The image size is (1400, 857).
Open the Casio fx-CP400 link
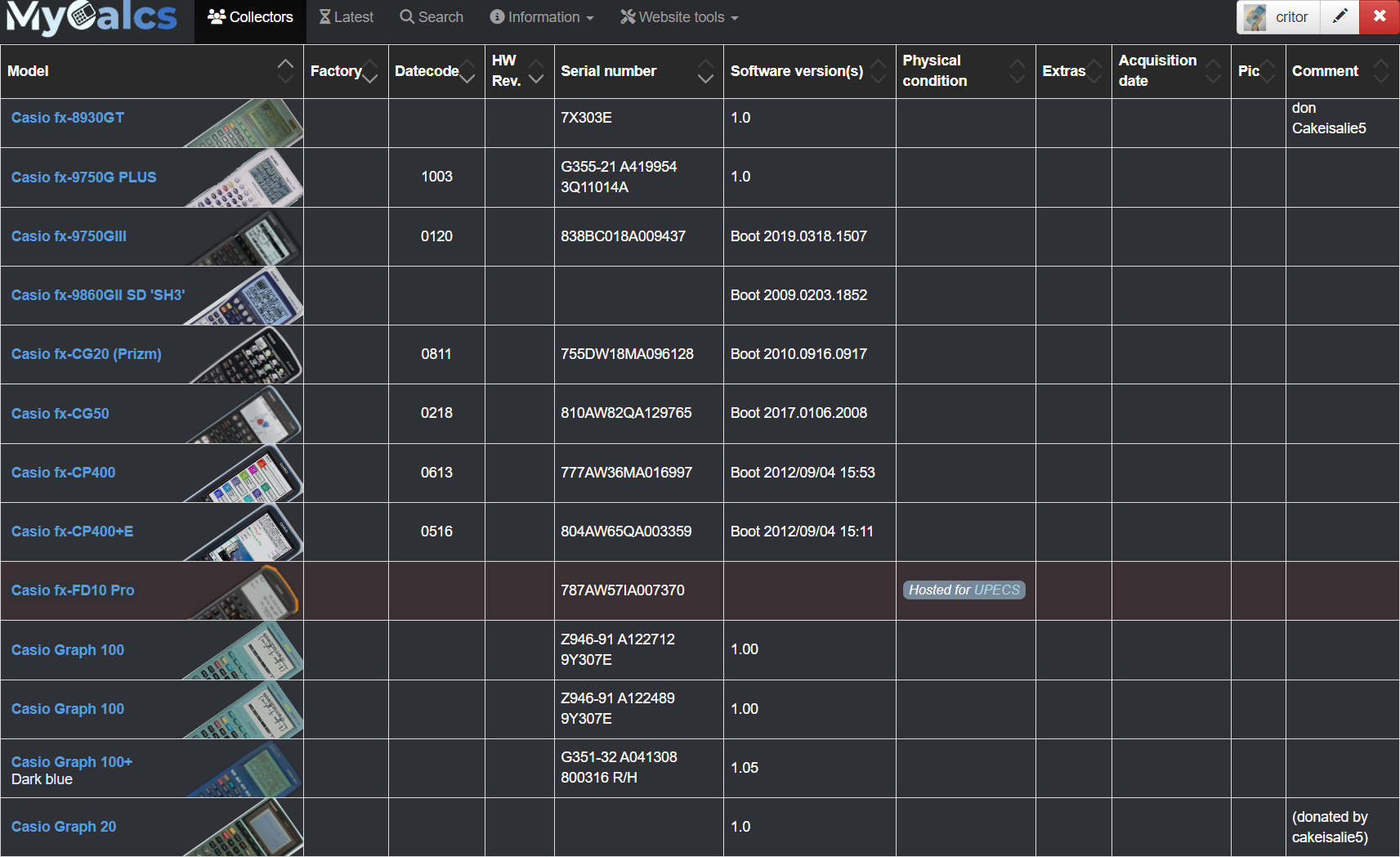[x=63, y=473]
